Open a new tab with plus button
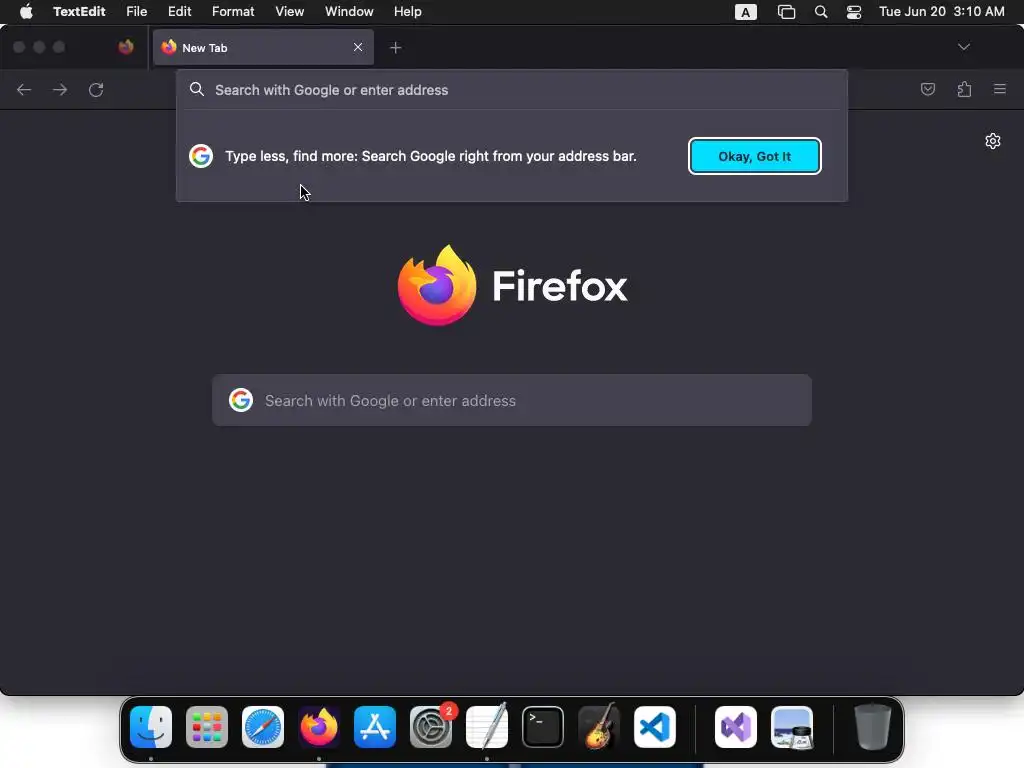The image size is (1024, 768). pos(396,48)
